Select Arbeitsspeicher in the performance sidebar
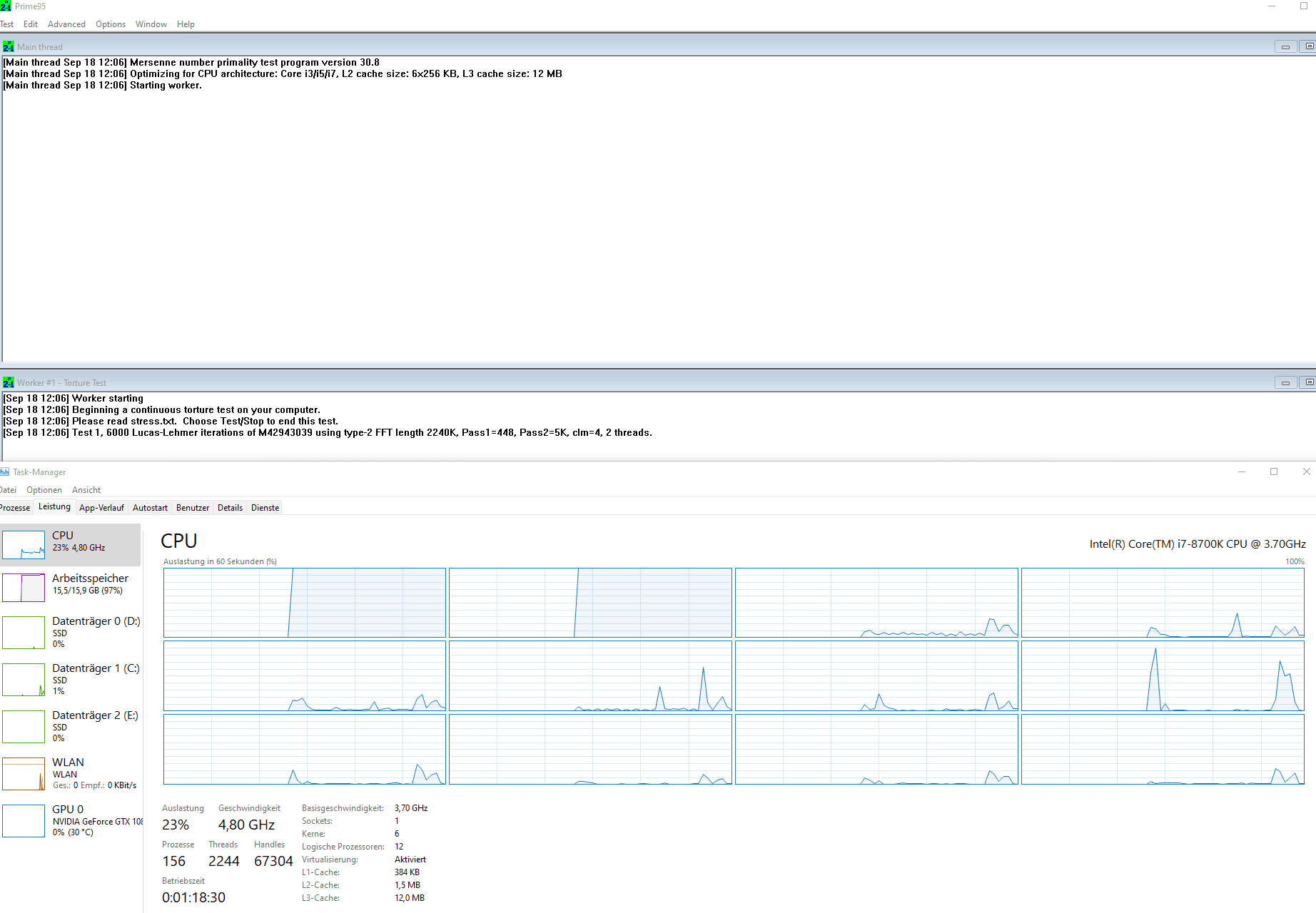 [71, 588]
